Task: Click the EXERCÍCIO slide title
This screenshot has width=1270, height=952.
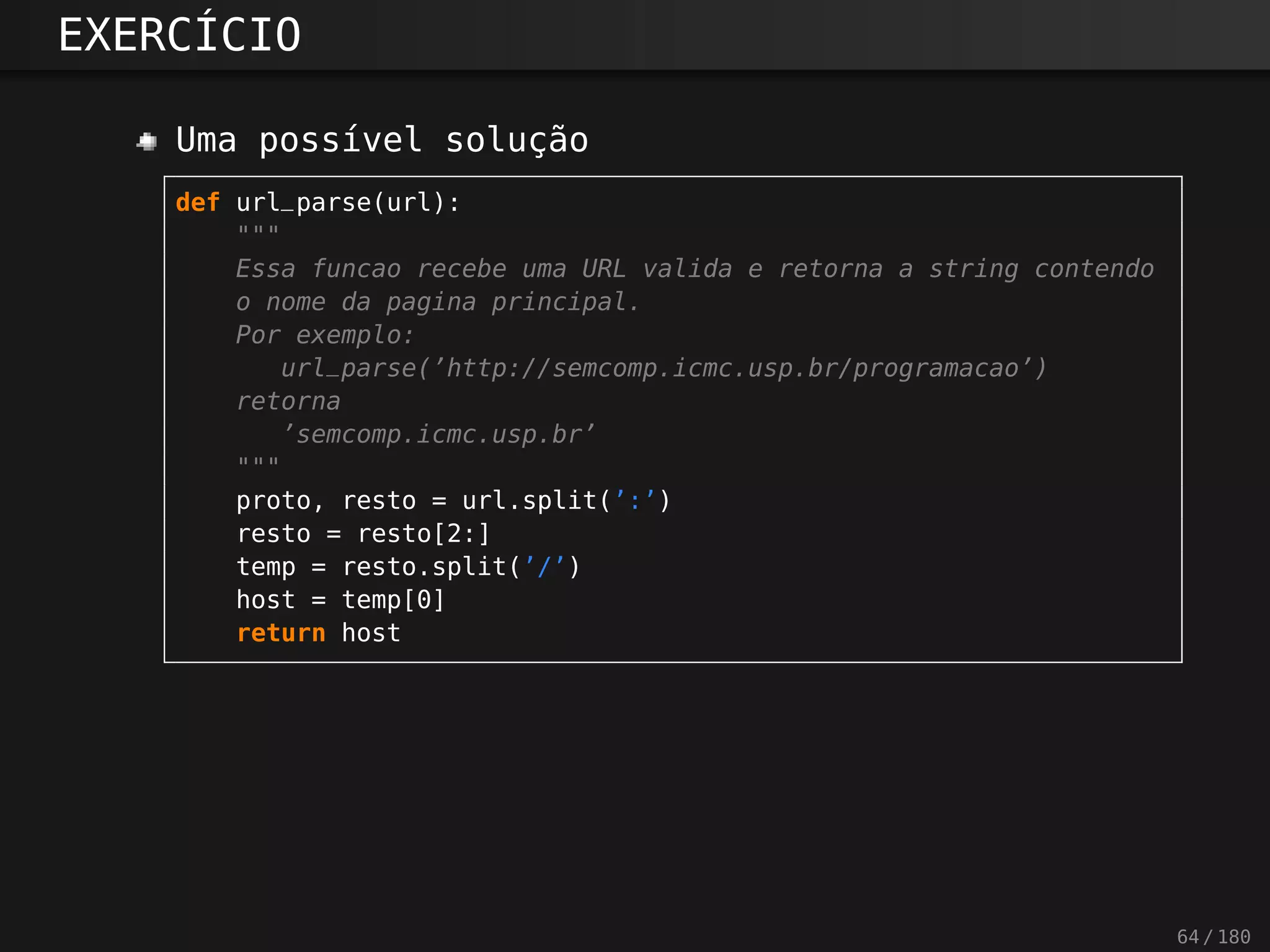Action: 179,34
